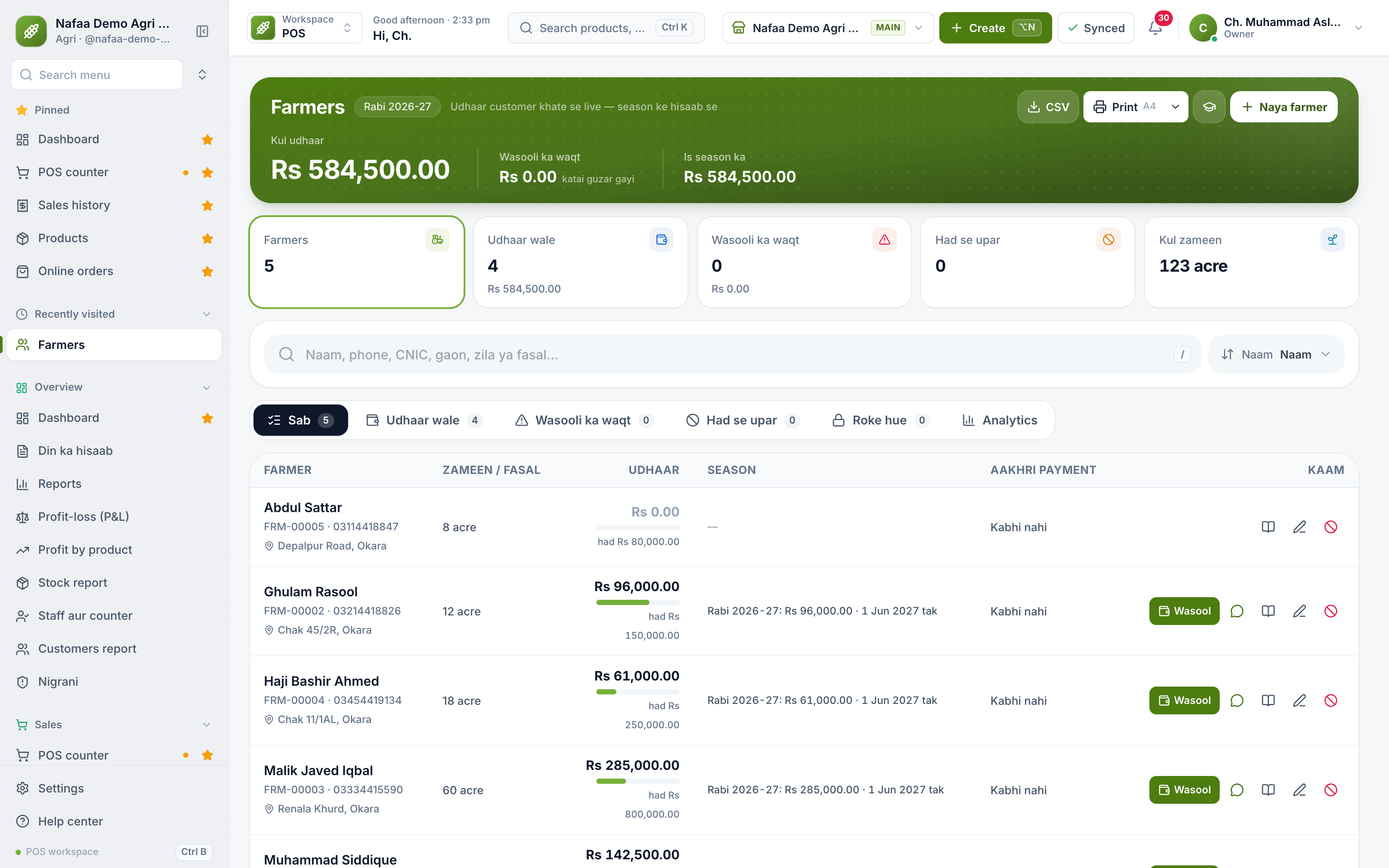Collapse the Overview section
The width and height of the screenshot is (1389, 868).
pos(207,388)
